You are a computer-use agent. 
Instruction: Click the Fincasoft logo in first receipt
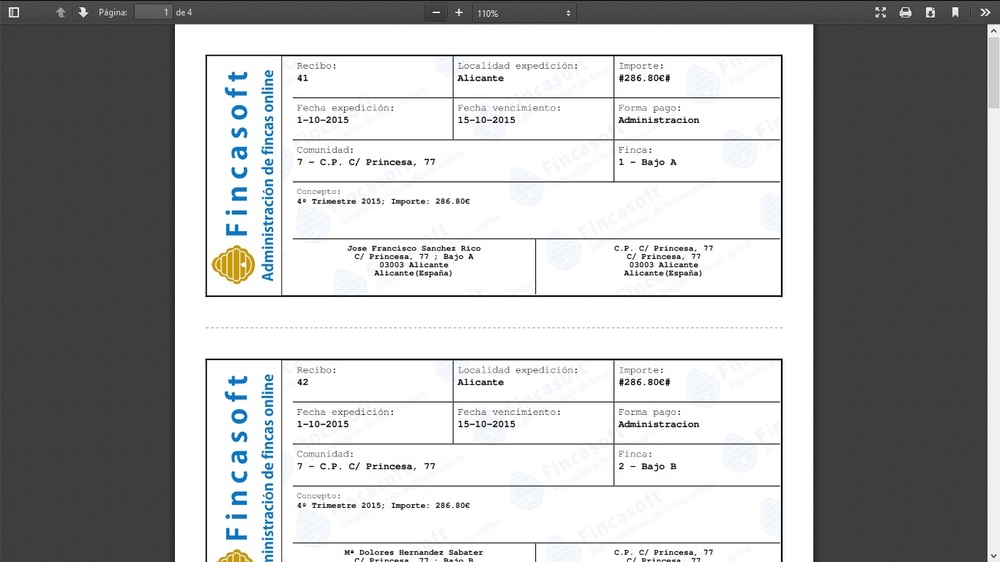[x=243, y=176]
